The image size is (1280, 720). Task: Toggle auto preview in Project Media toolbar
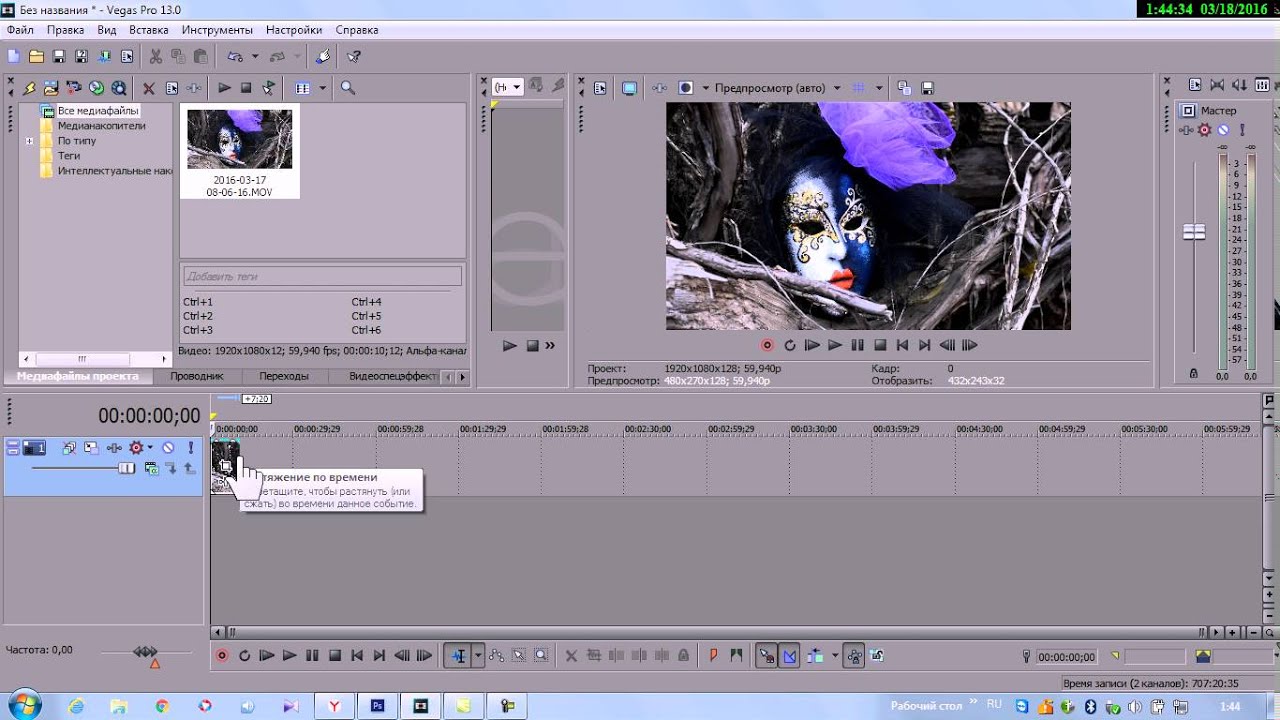(269, 88)
